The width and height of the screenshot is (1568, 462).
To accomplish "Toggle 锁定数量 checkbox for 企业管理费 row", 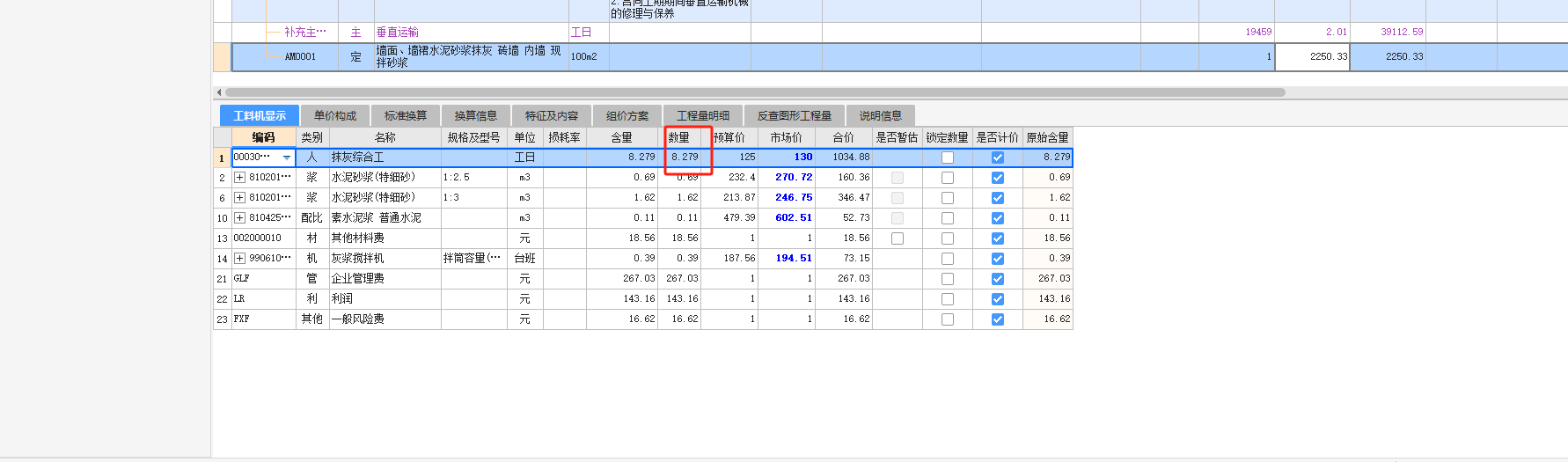I will pyautogui.click(x=948, y=279).
